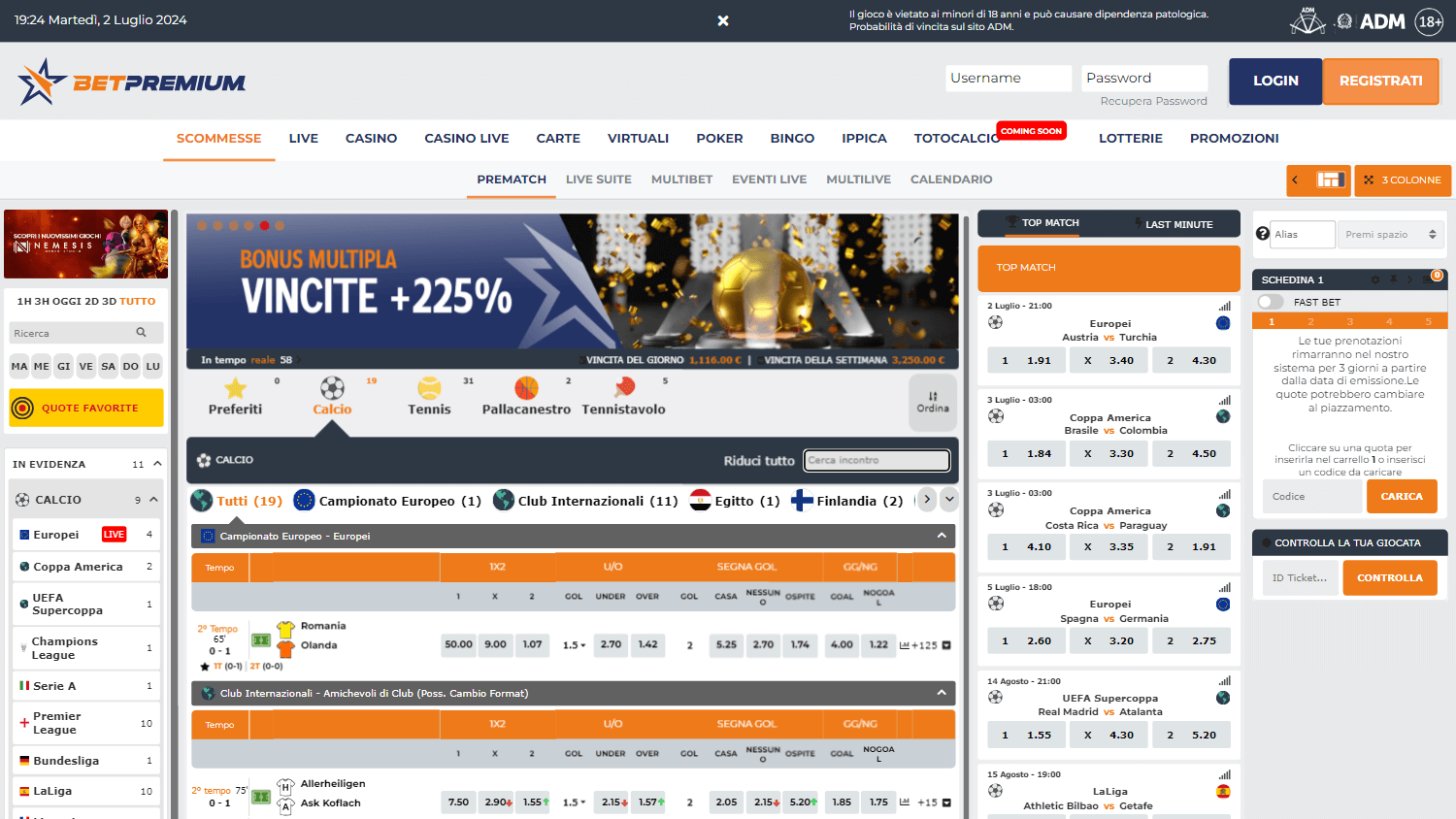Switch to the CALENDARIO tab

(951, 180)
